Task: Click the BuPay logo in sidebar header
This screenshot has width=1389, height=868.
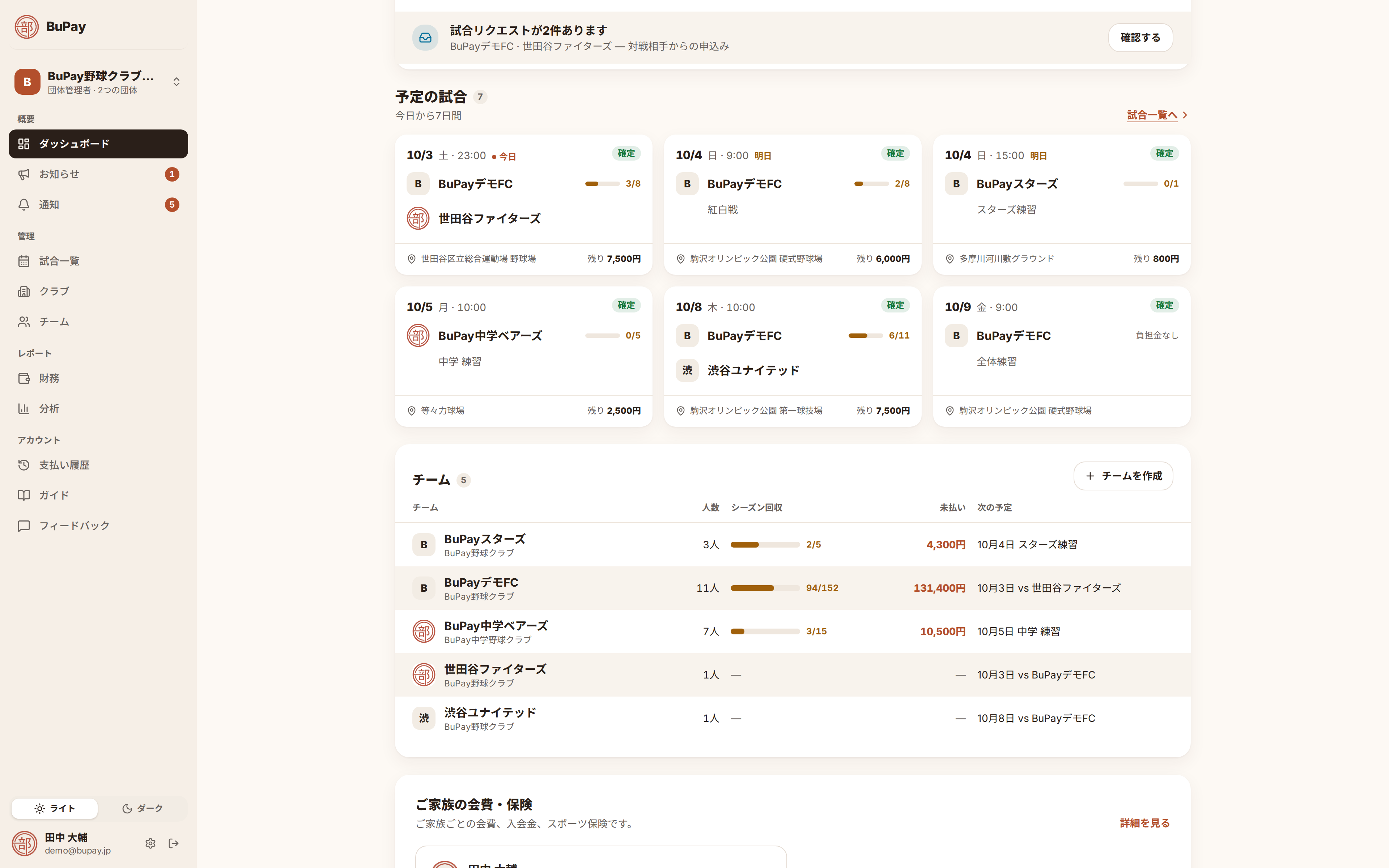Action: click(26, 26)
